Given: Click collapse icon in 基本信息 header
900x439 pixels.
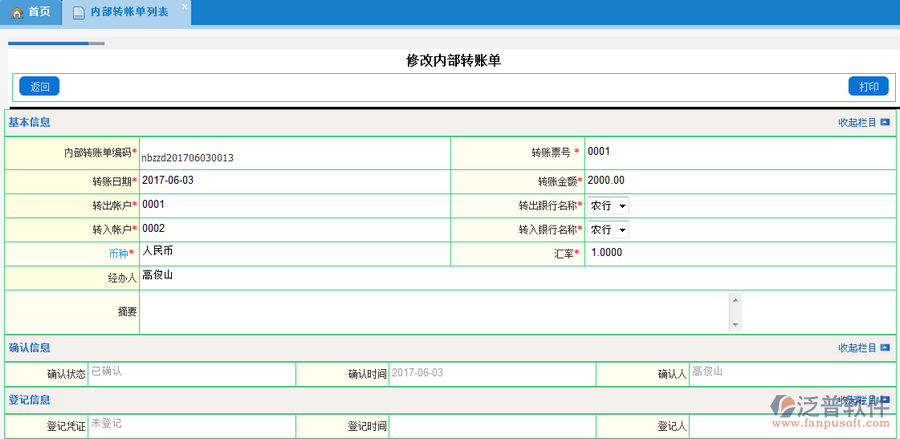Looking at the screenshot, I should [x=885, y=123].
